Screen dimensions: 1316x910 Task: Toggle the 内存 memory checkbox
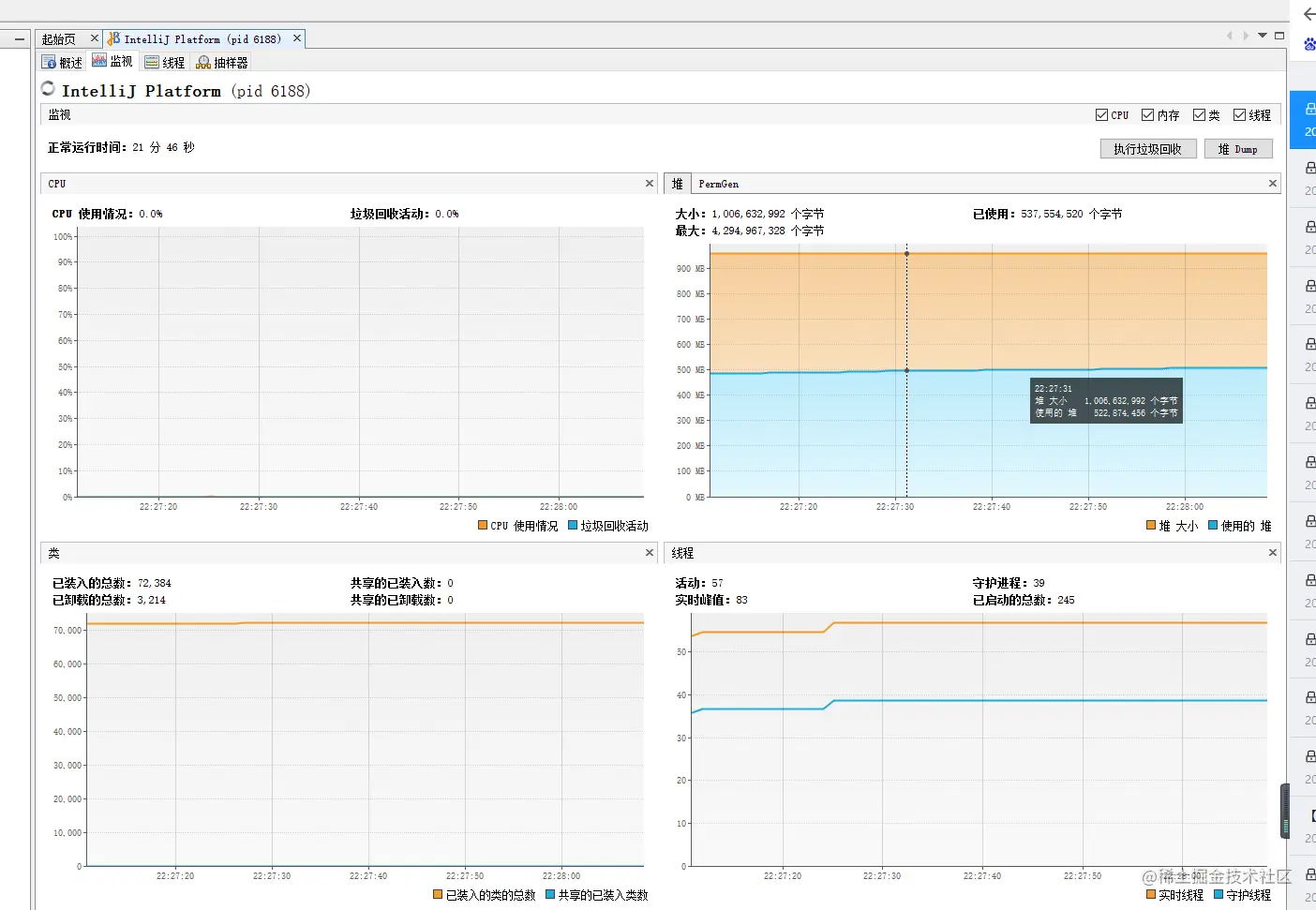tap(1147, 114)
